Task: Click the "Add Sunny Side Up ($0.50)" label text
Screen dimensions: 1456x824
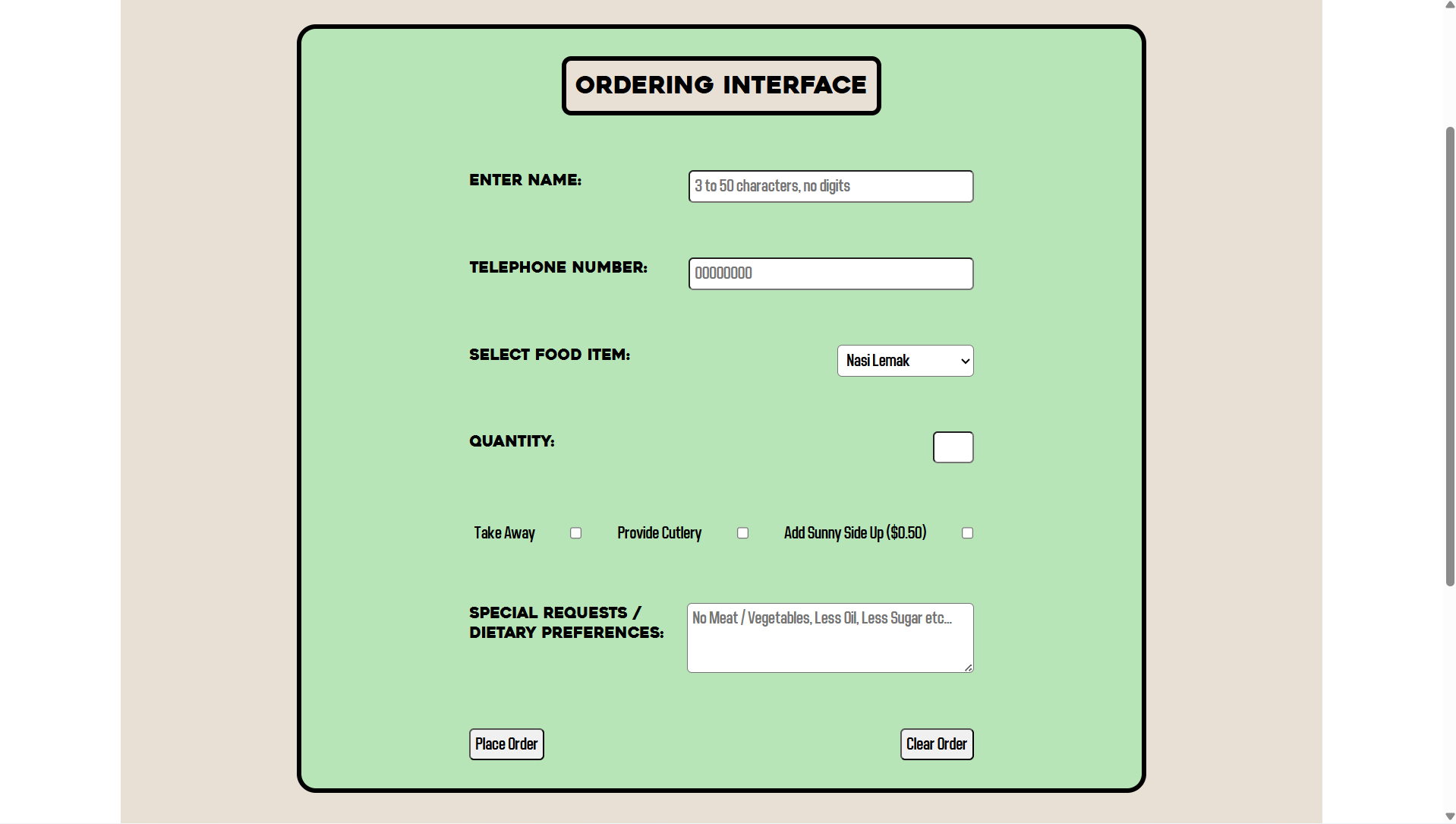Action: click(x=855, y=533)
